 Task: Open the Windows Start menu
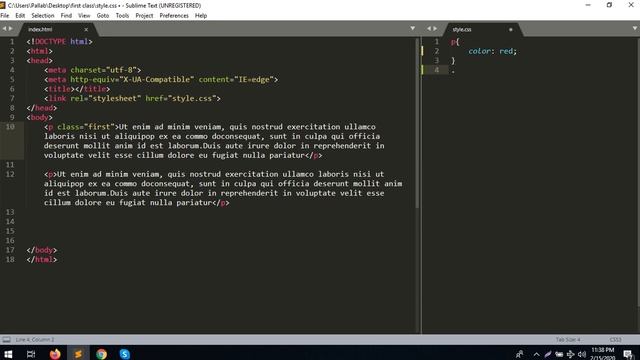[8, 354]
